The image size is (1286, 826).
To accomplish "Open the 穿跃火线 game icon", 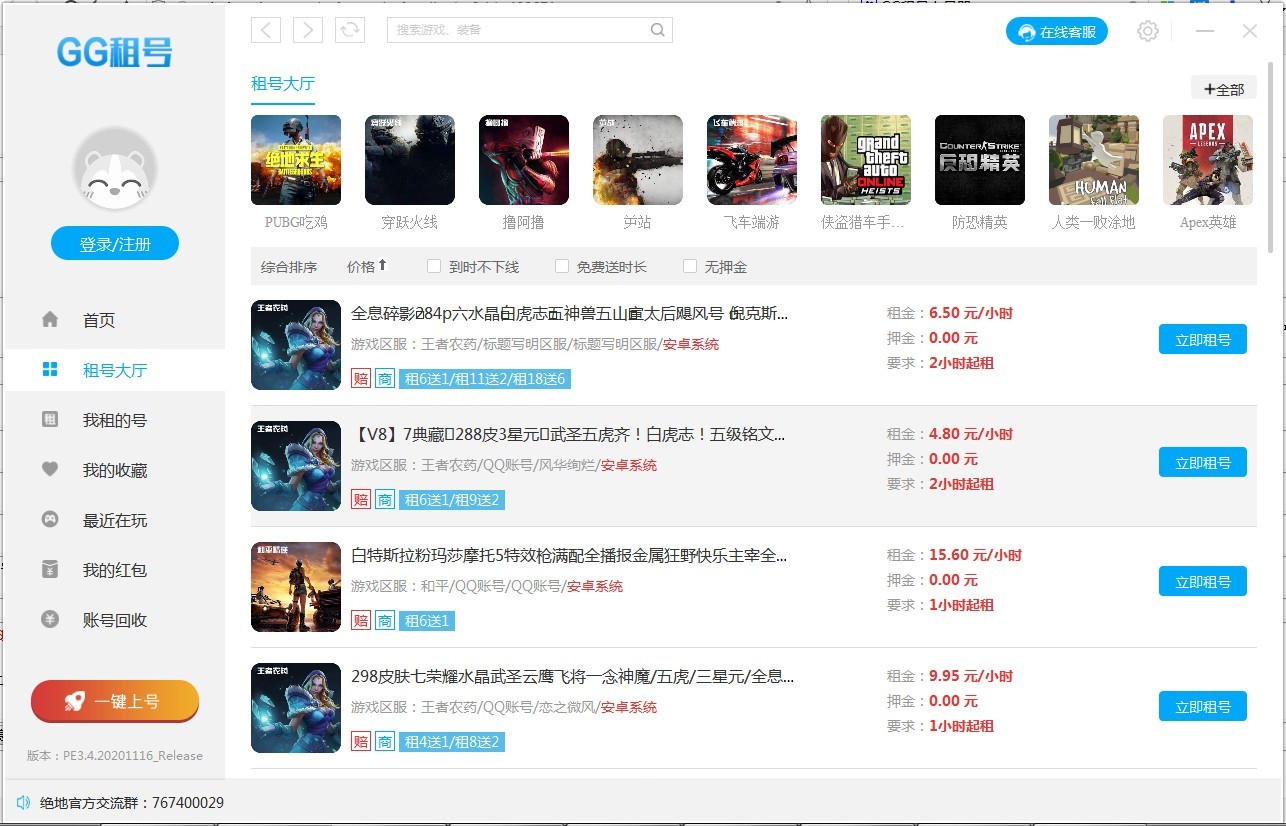I will (x=410, y=160).
